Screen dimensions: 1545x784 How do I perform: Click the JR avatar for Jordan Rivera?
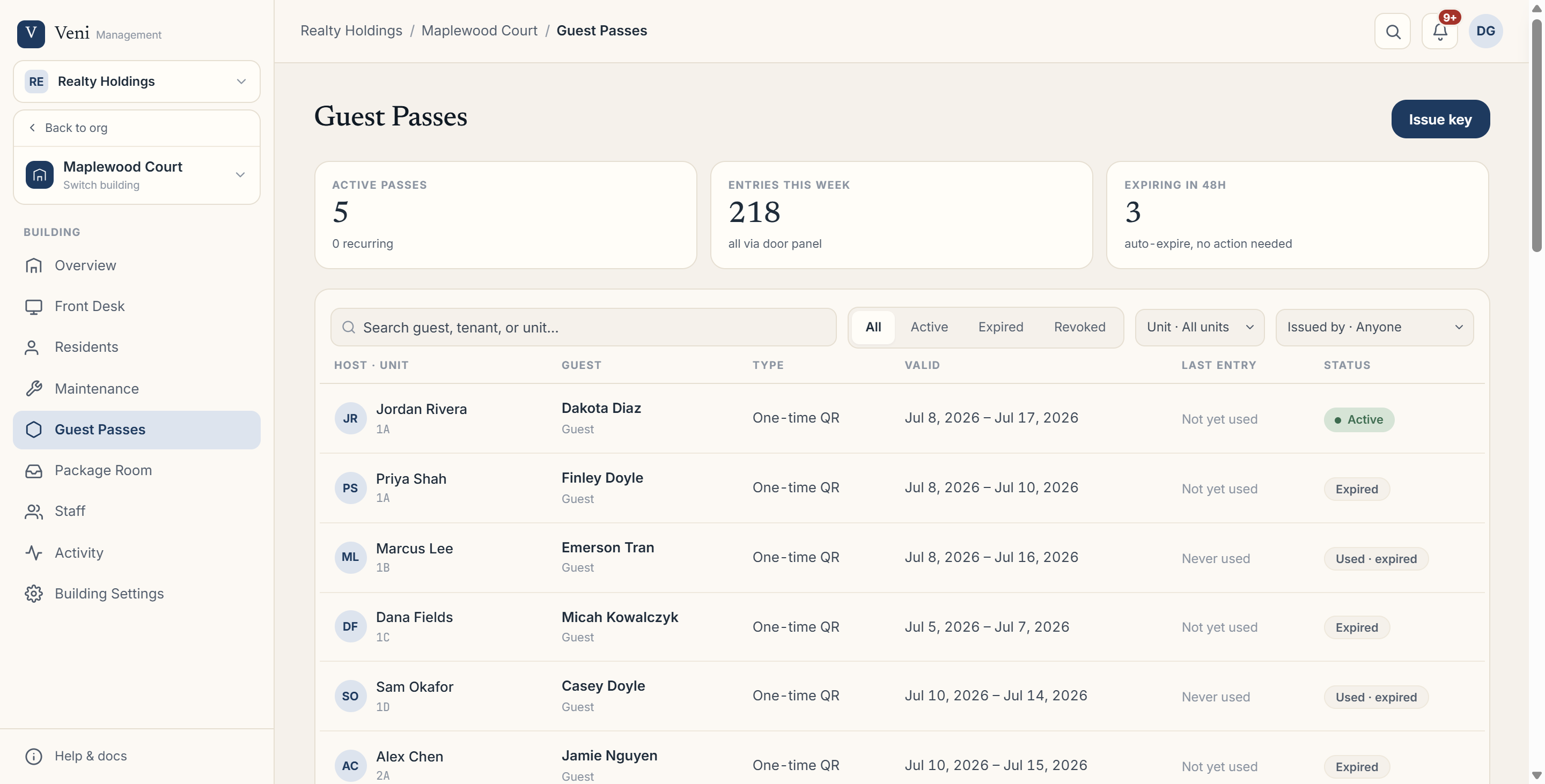click(350, 418)
